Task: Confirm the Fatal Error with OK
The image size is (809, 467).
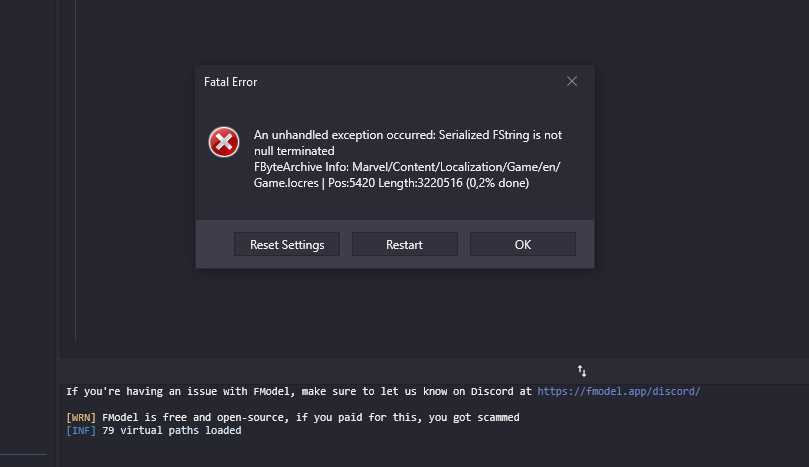Action: tap(523, 244)
